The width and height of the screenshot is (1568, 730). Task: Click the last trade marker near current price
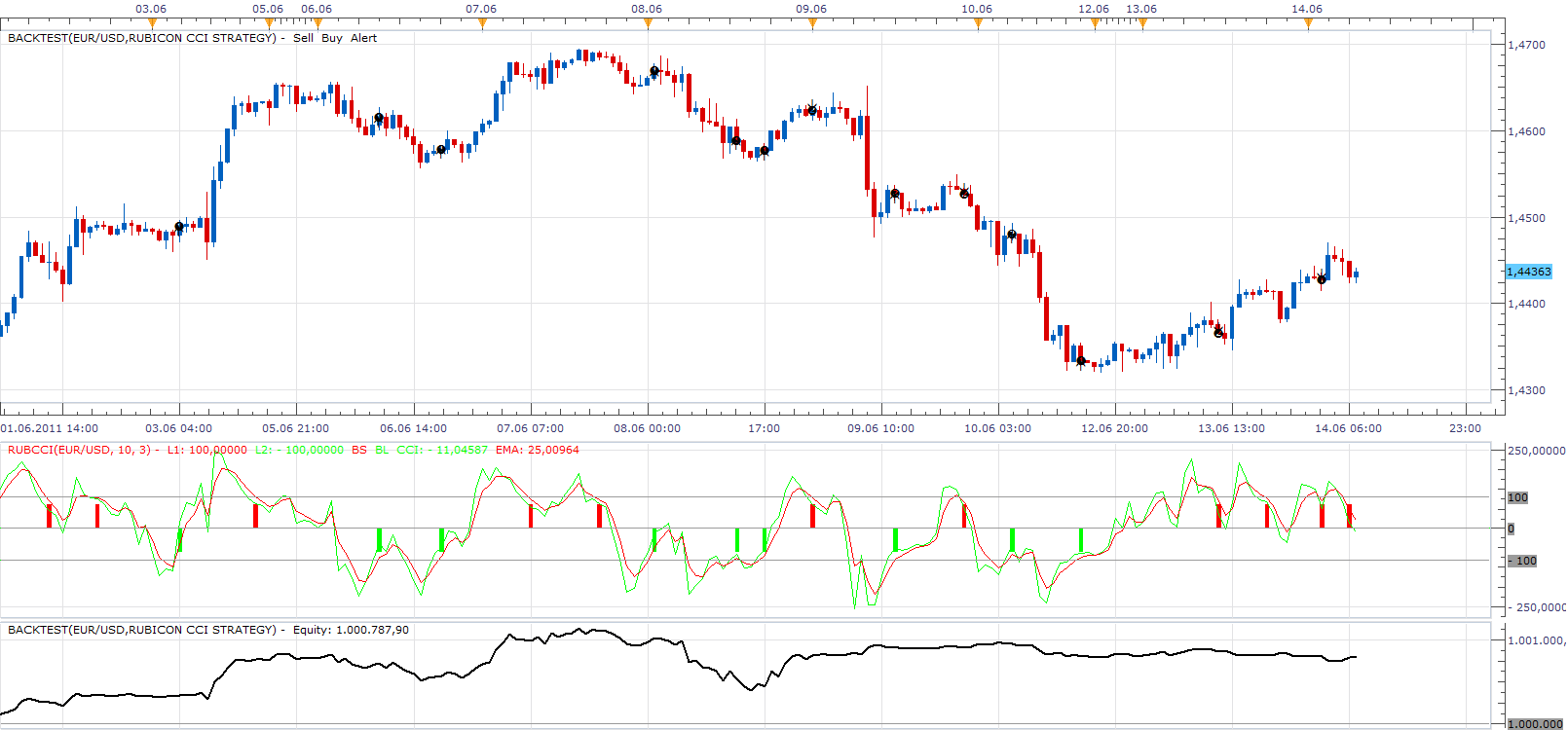[x=1322, y=279]
